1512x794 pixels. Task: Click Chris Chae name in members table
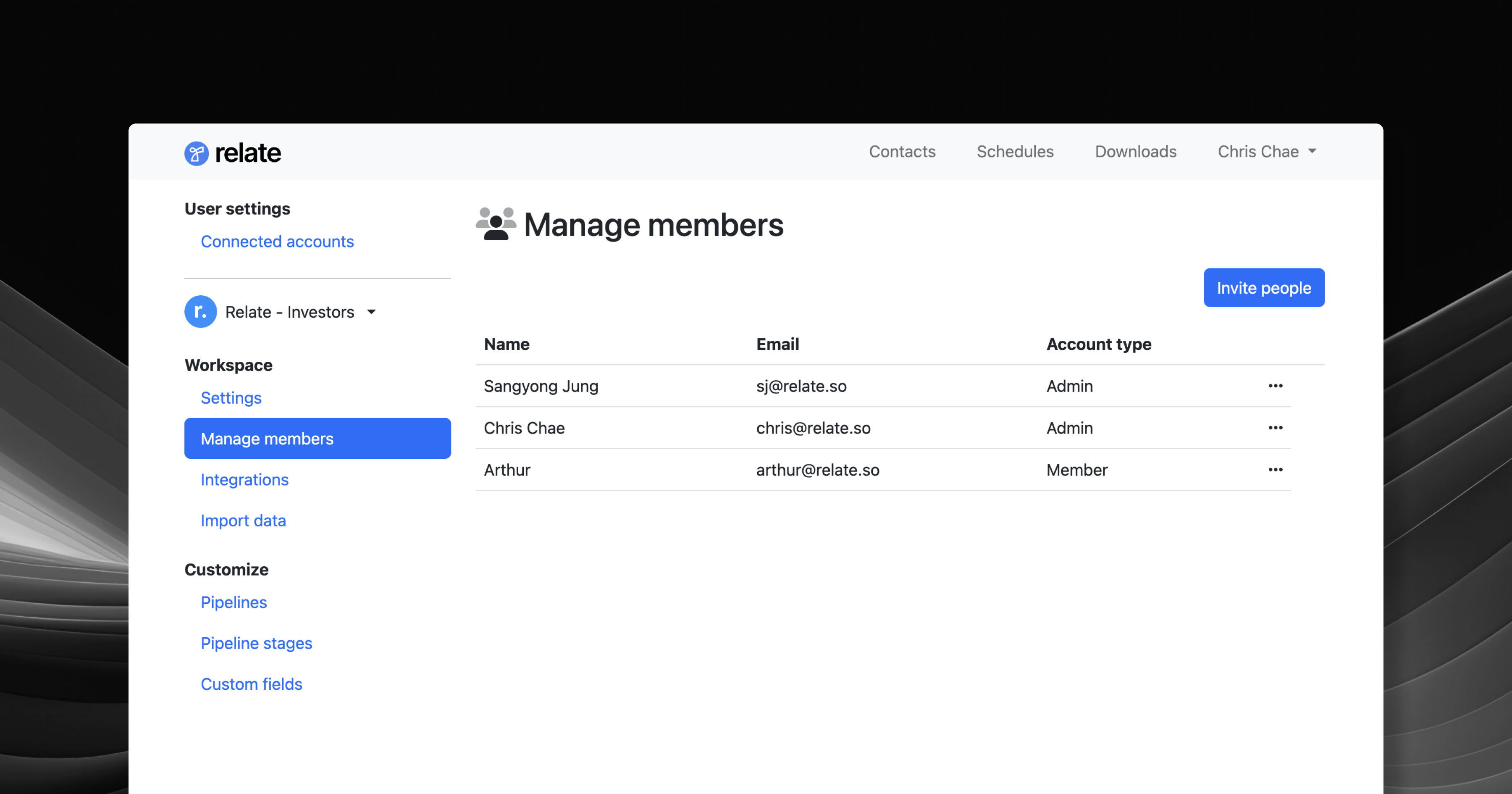(524, 428)
